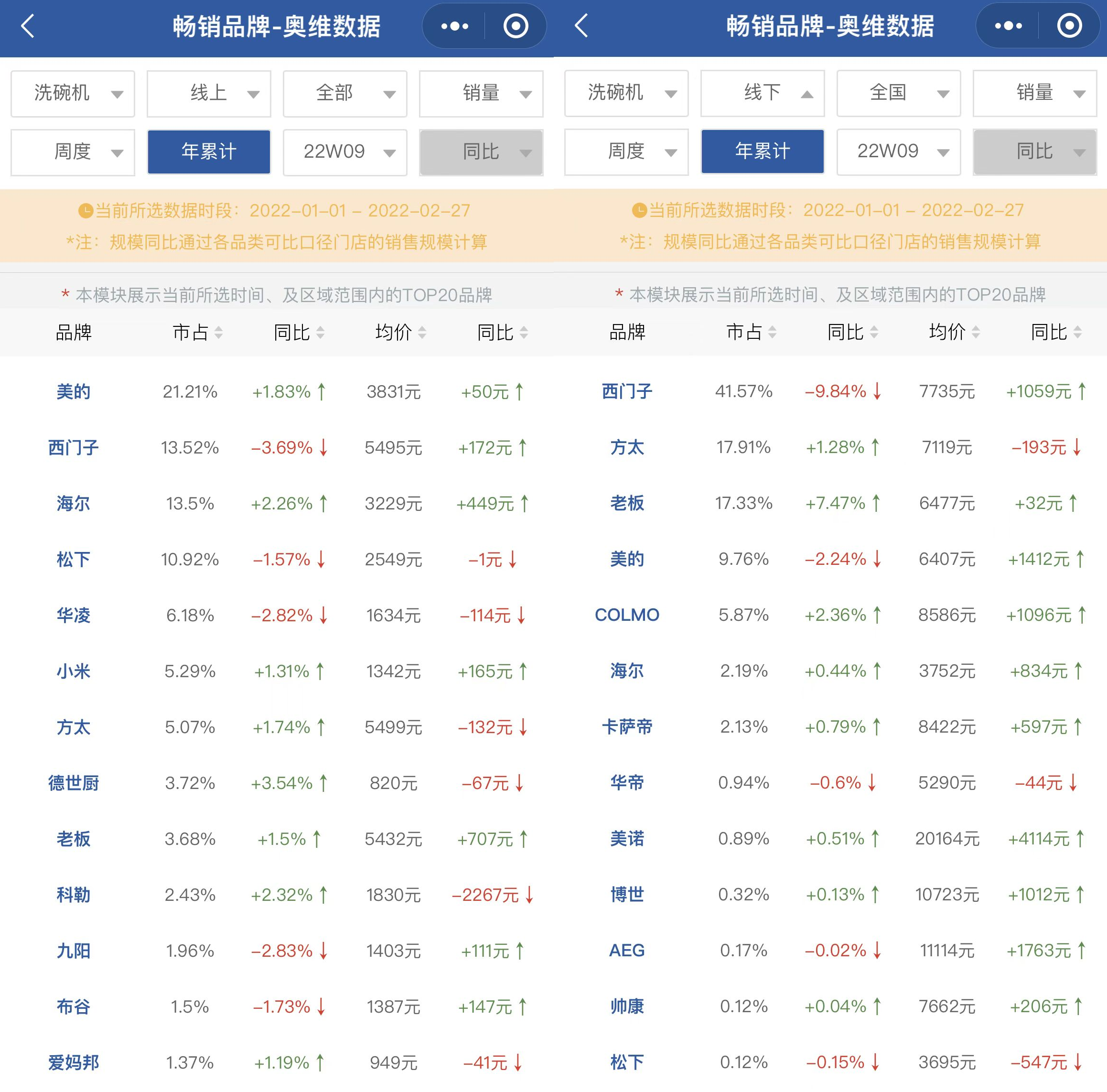Image resolution: width=1107 pixels, height=1092 pixels.
Task: Sort right table by market share 同比
Action: 853,331
